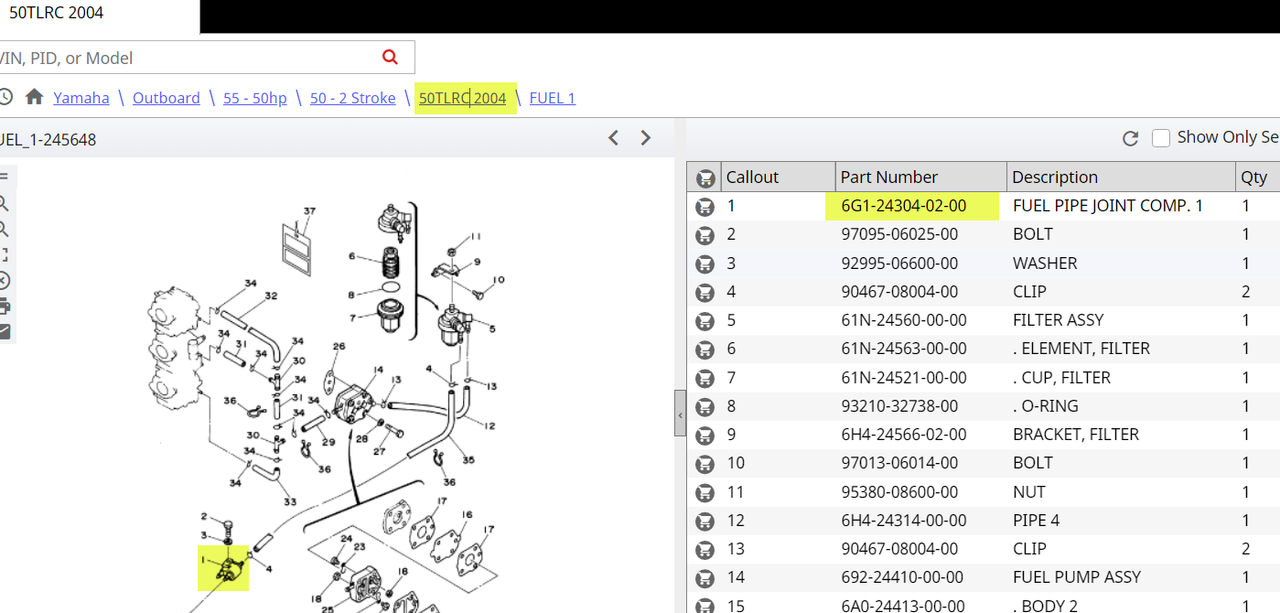Add FILTER ASSY to cart
Screen dimensions: 1280x613
705,320
